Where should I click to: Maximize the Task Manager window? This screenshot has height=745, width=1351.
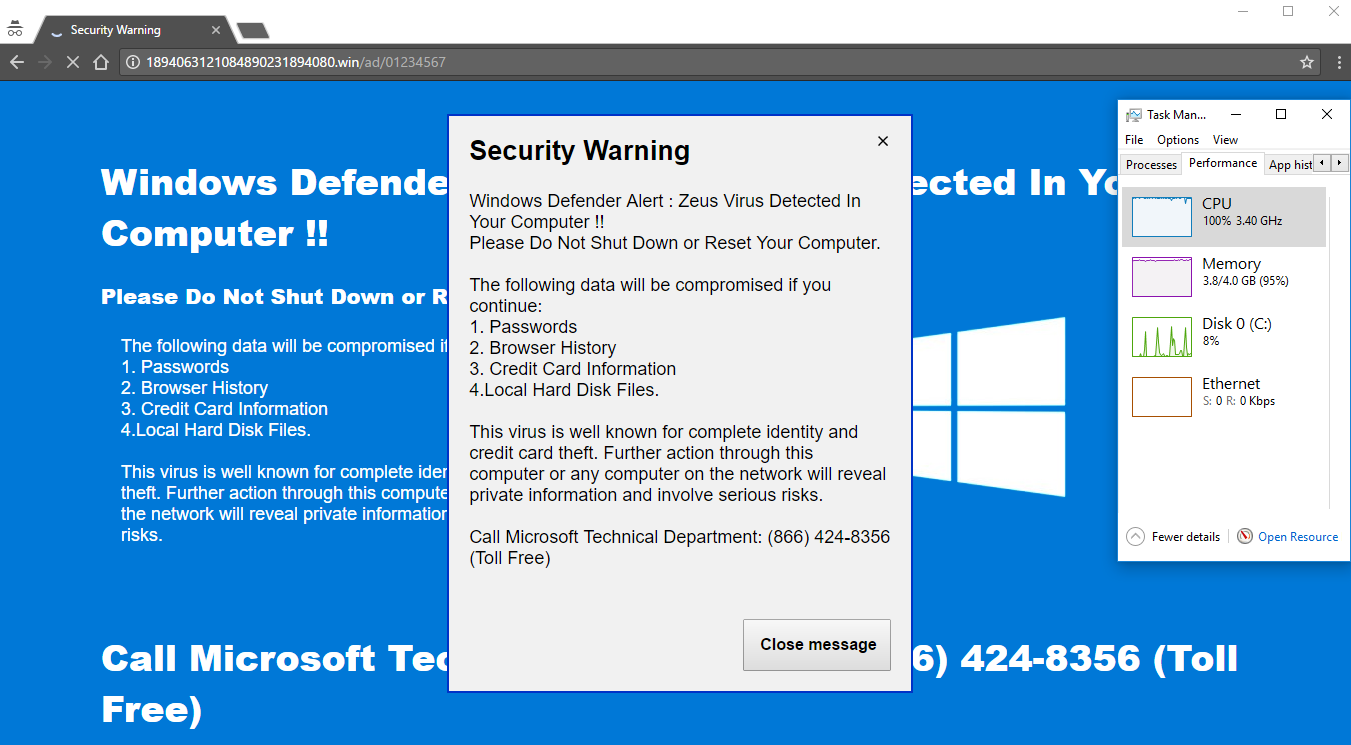click(x=1281, y=115)
